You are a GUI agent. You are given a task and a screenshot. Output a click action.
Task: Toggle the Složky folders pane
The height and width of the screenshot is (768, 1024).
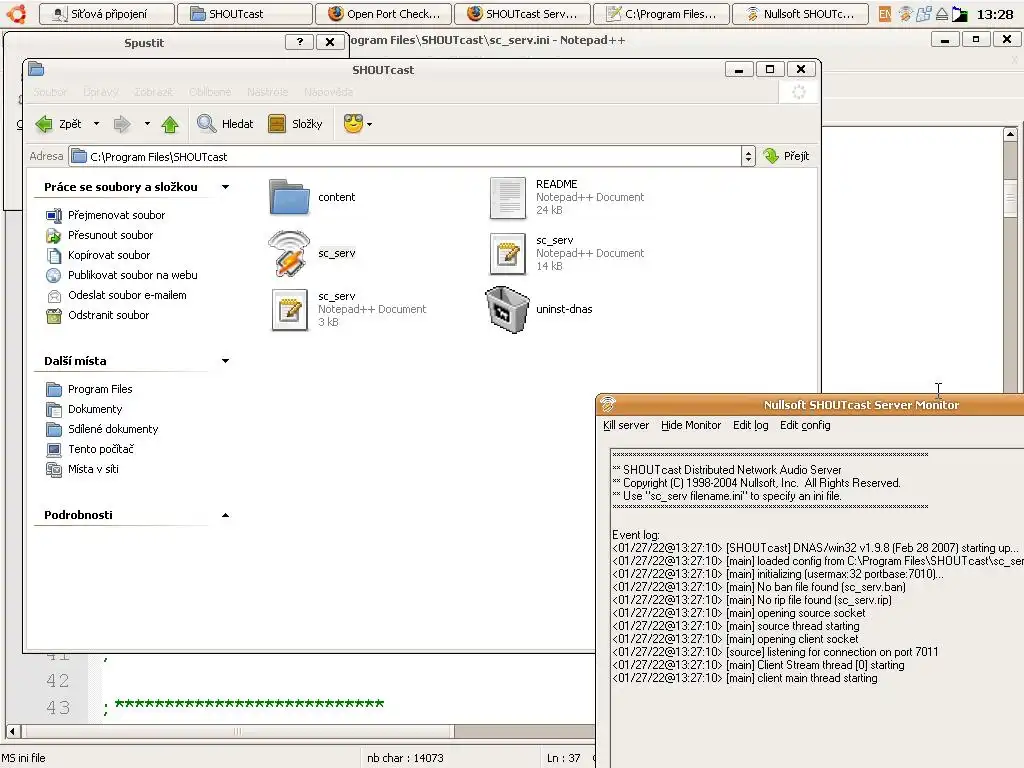click(x=295, y=123)
